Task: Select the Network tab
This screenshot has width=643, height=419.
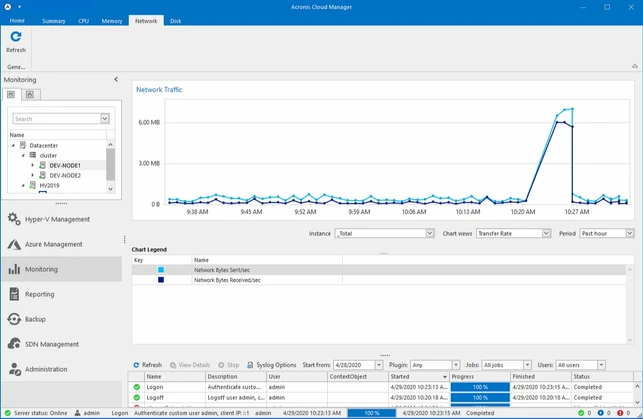Action: [146, 20]
